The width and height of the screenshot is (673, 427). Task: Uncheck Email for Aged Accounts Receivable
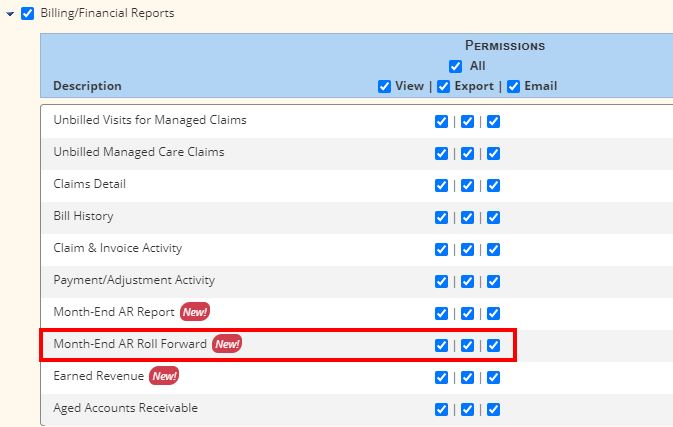pos(494,409)
